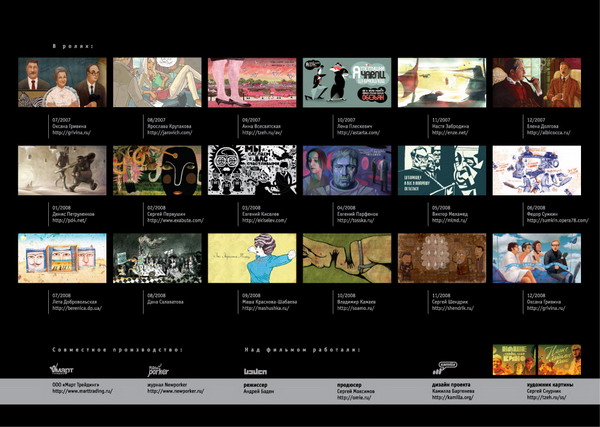Open the 02/2008 black mask thumbnail
Viewport: 600px width, 427px height.
coord(157,170)
